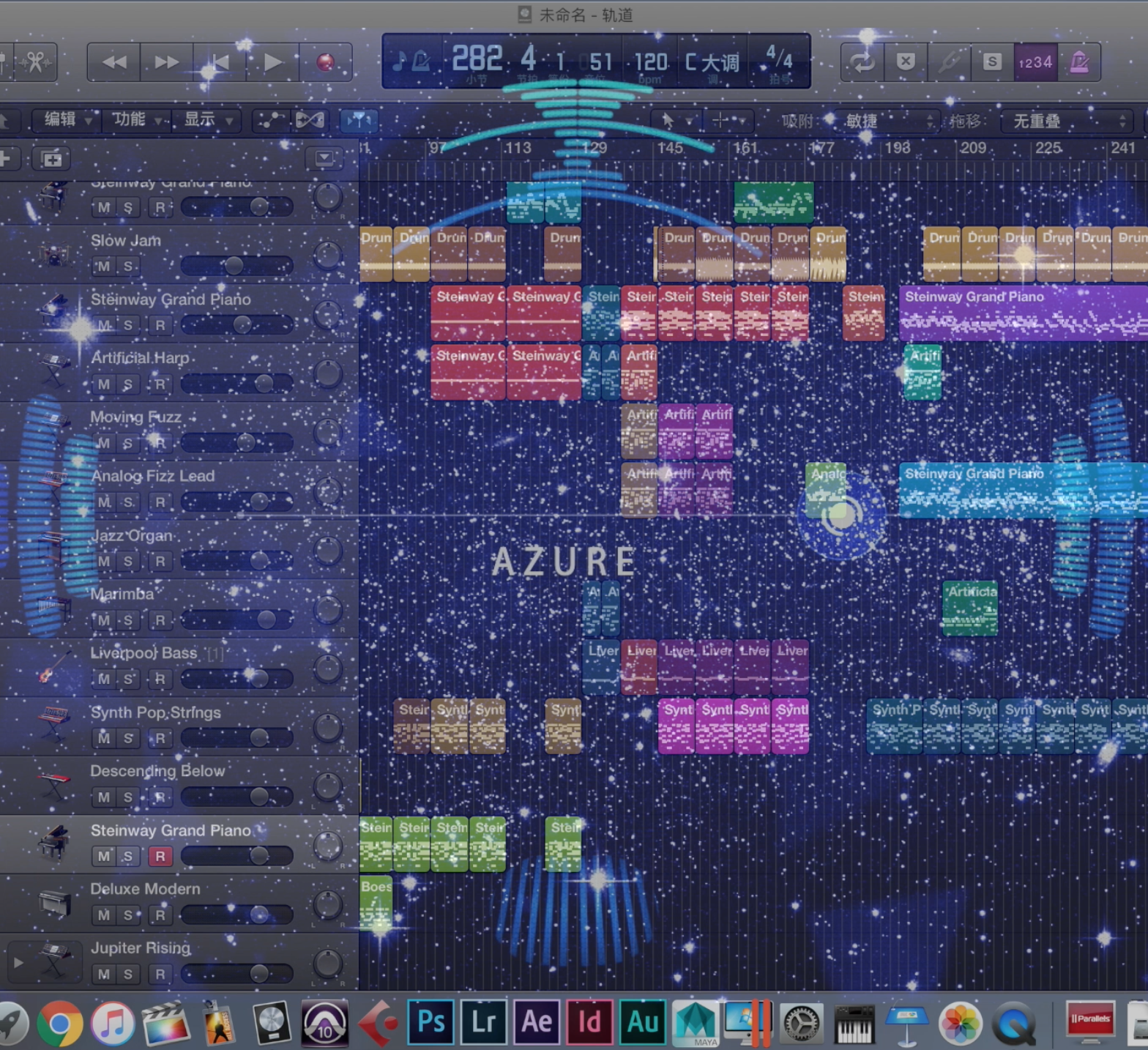This screenshot has width=1148, height=1050.
Task: Toggle the toolbar solo S button
Action: coord(992,62)
